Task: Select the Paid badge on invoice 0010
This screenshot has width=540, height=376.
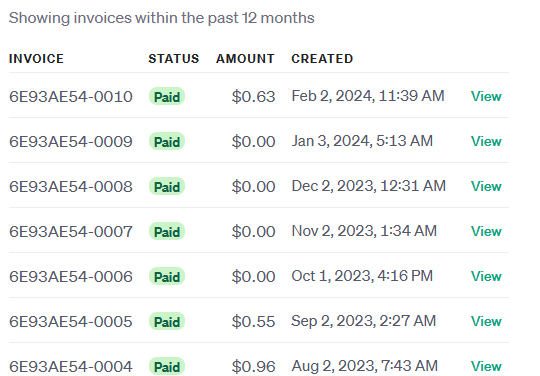Action: click(167, 96)
